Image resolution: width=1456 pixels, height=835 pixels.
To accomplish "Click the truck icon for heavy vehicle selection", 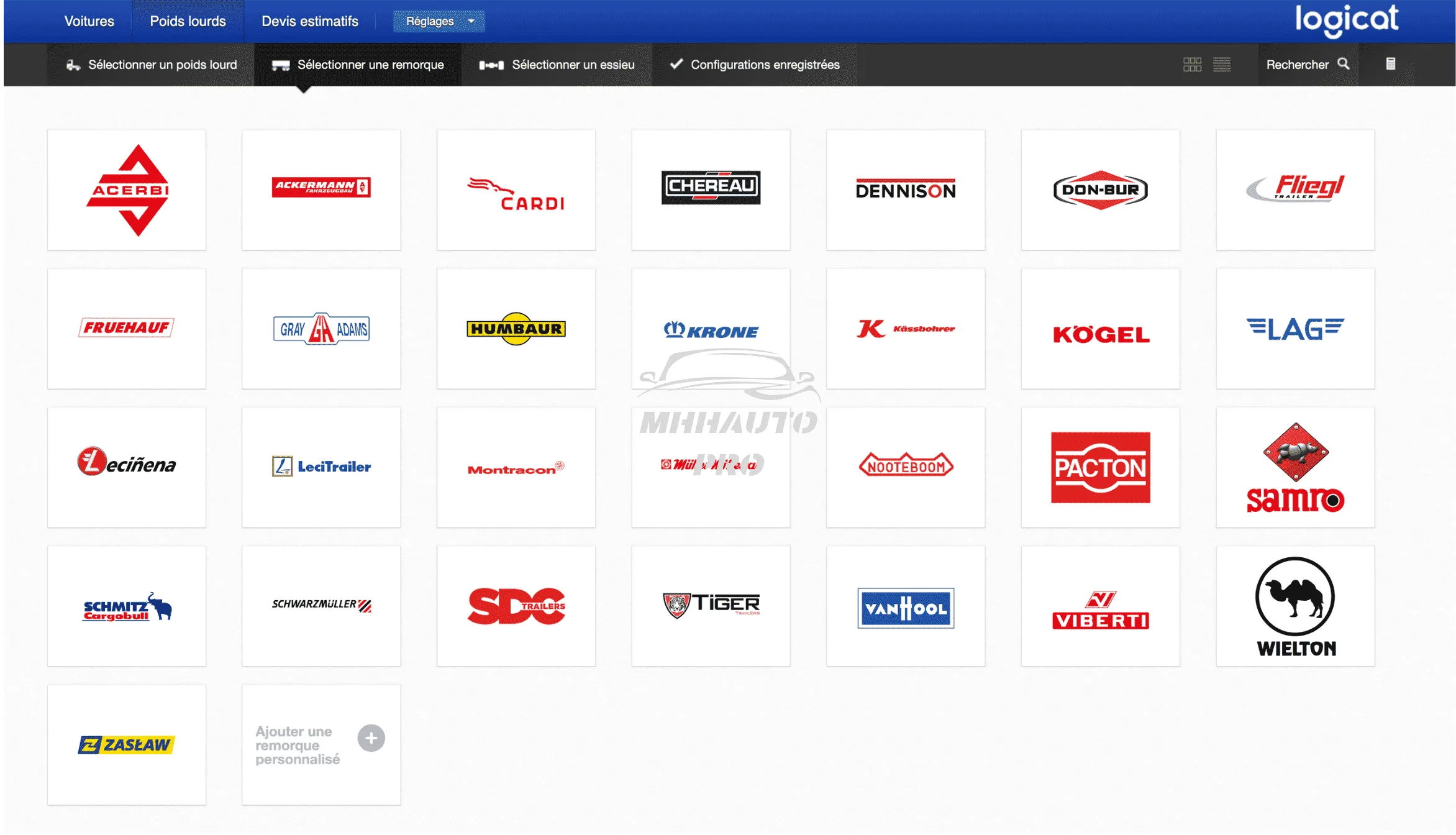I will 73,65.
